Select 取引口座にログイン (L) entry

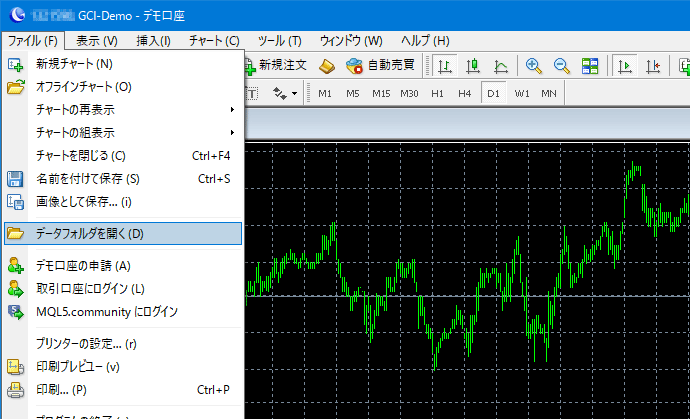(x=123, y=289)
